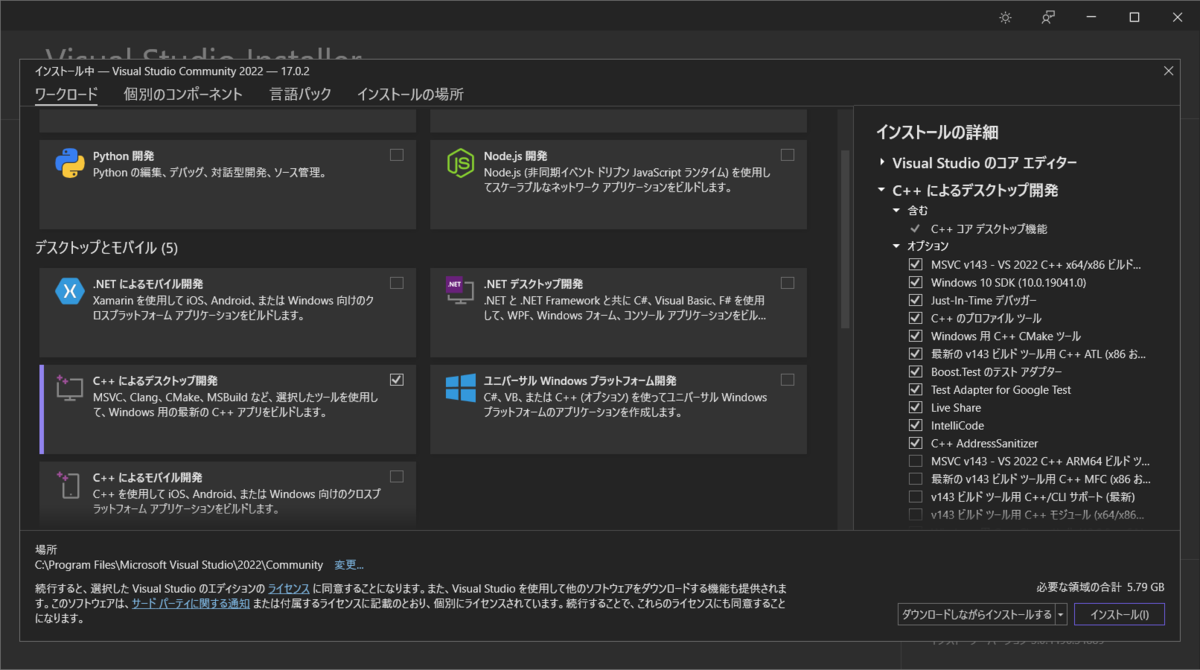Click the feedback icon in the title bar
The image size is (1200, 670).
(1048, 17)
